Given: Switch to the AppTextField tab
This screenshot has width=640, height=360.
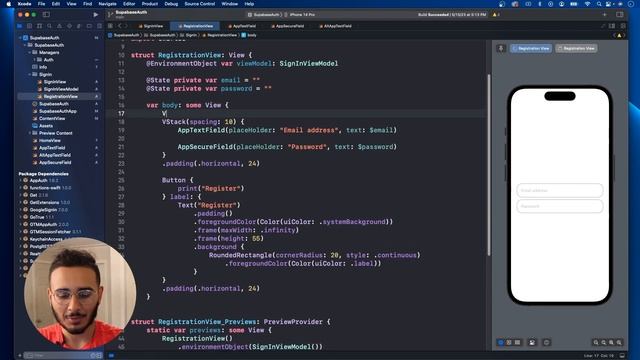Looking at the screenshot, I should (242, 26).
